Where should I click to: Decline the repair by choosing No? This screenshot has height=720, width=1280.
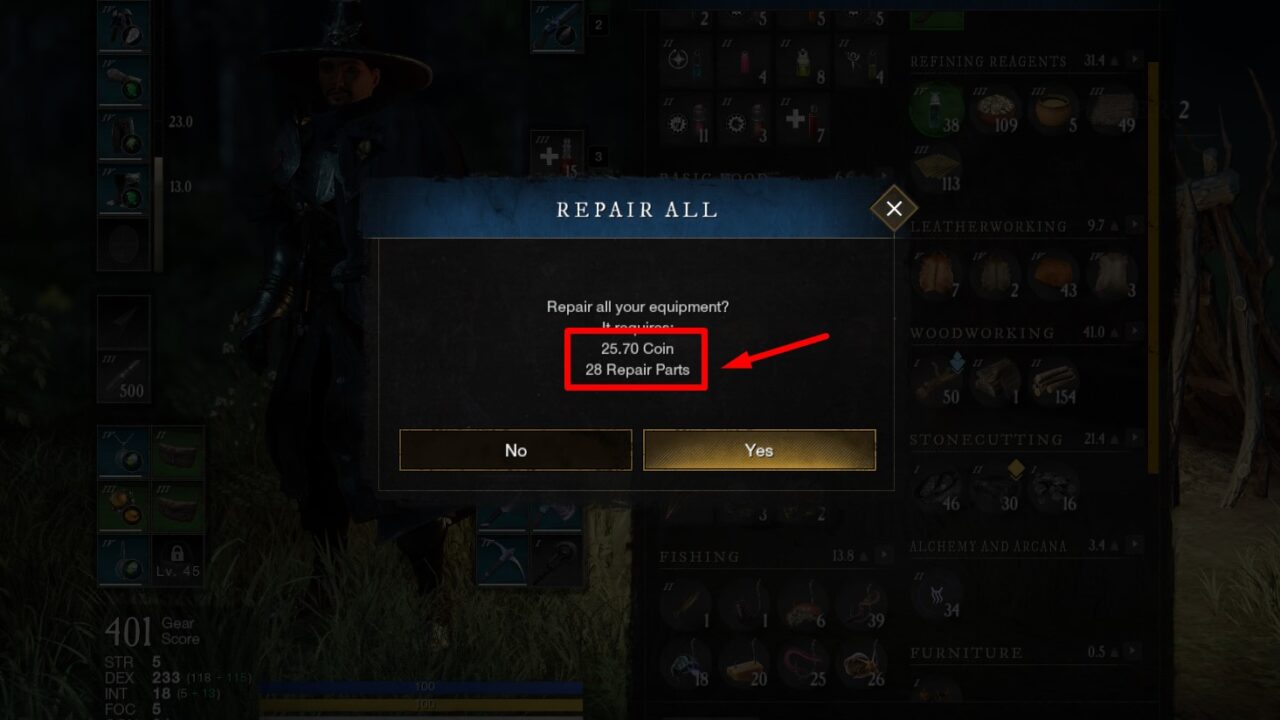(x=515, y=450)
